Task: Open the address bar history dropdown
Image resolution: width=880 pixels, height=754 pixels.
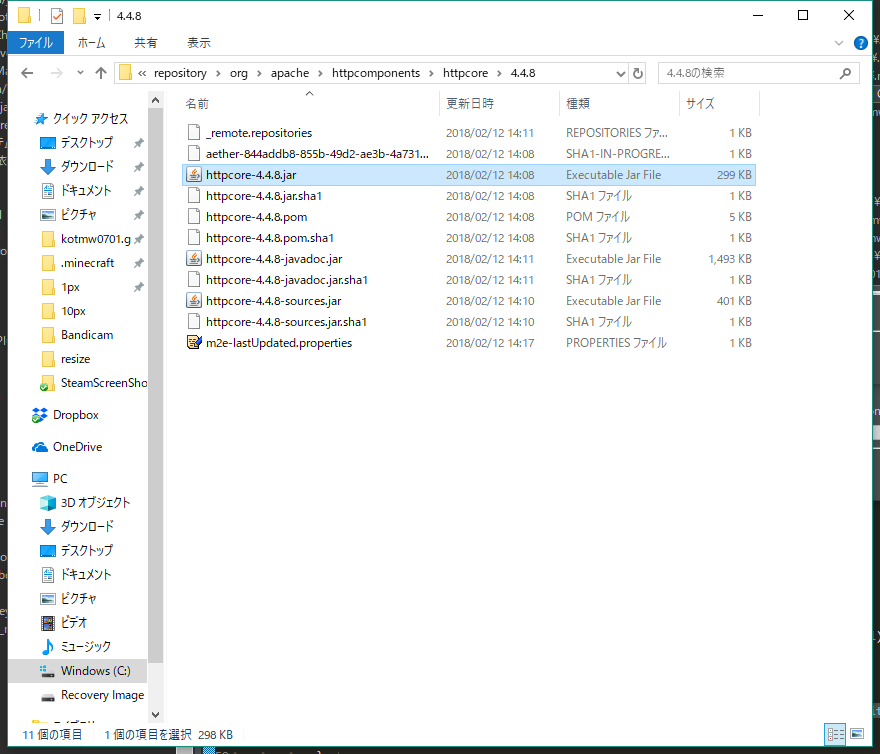Action: coord(620,74)
